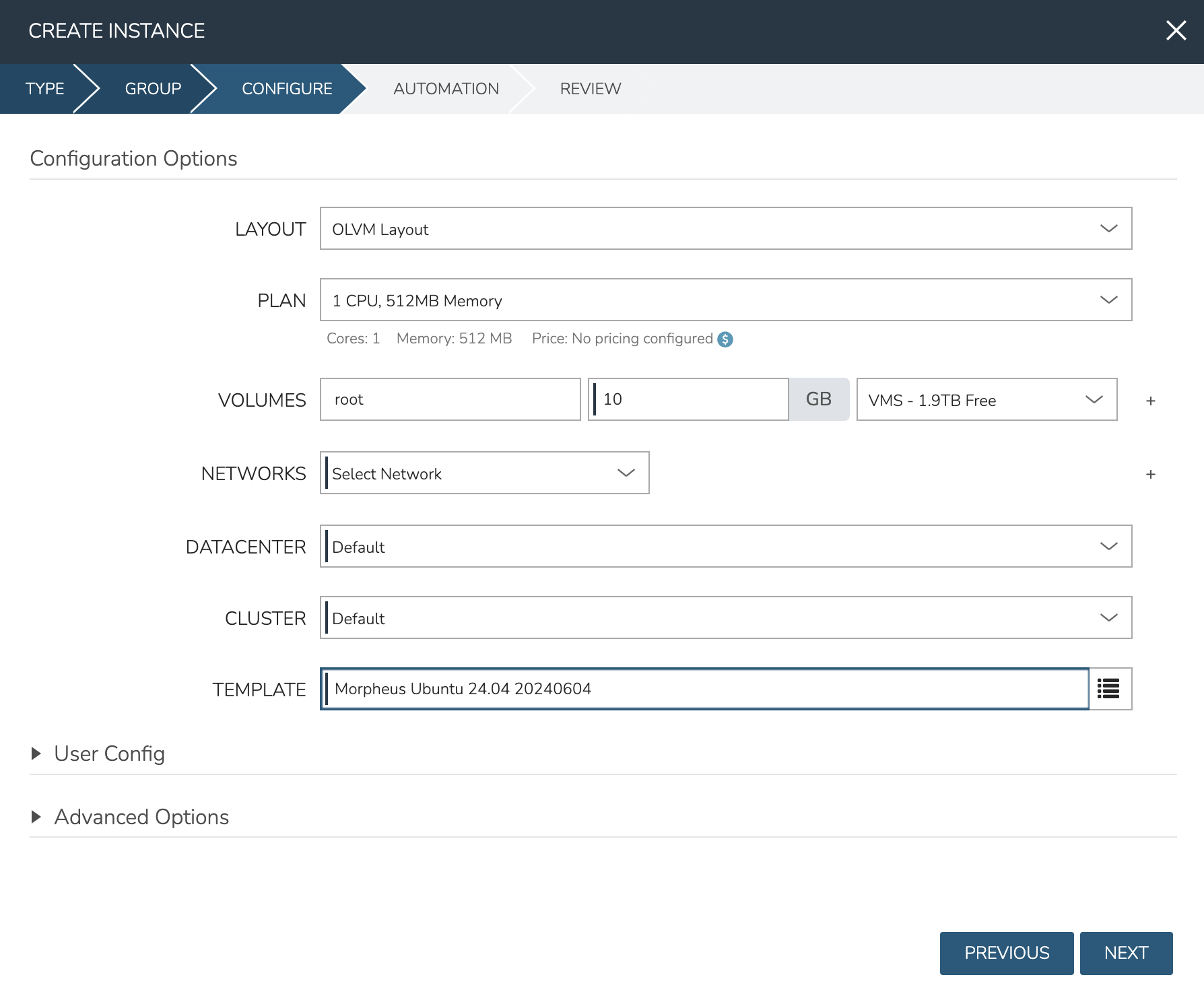Click the pricing info dollar icon
The height and width of the screenshot is (1006, 1204).
(x=725, y=339)
